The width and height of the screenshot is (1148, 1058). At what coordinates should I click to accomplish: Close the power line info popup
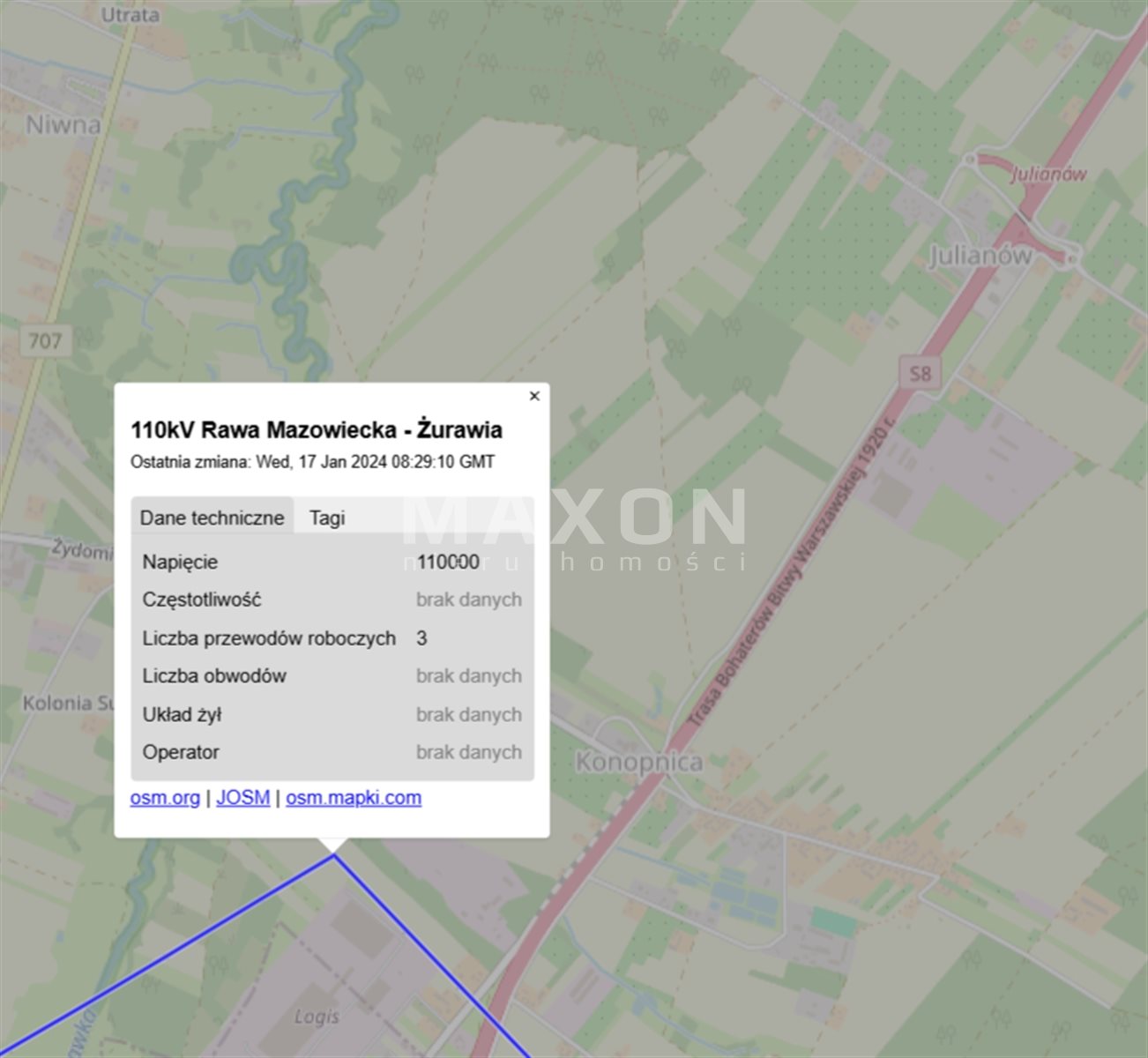533,396
